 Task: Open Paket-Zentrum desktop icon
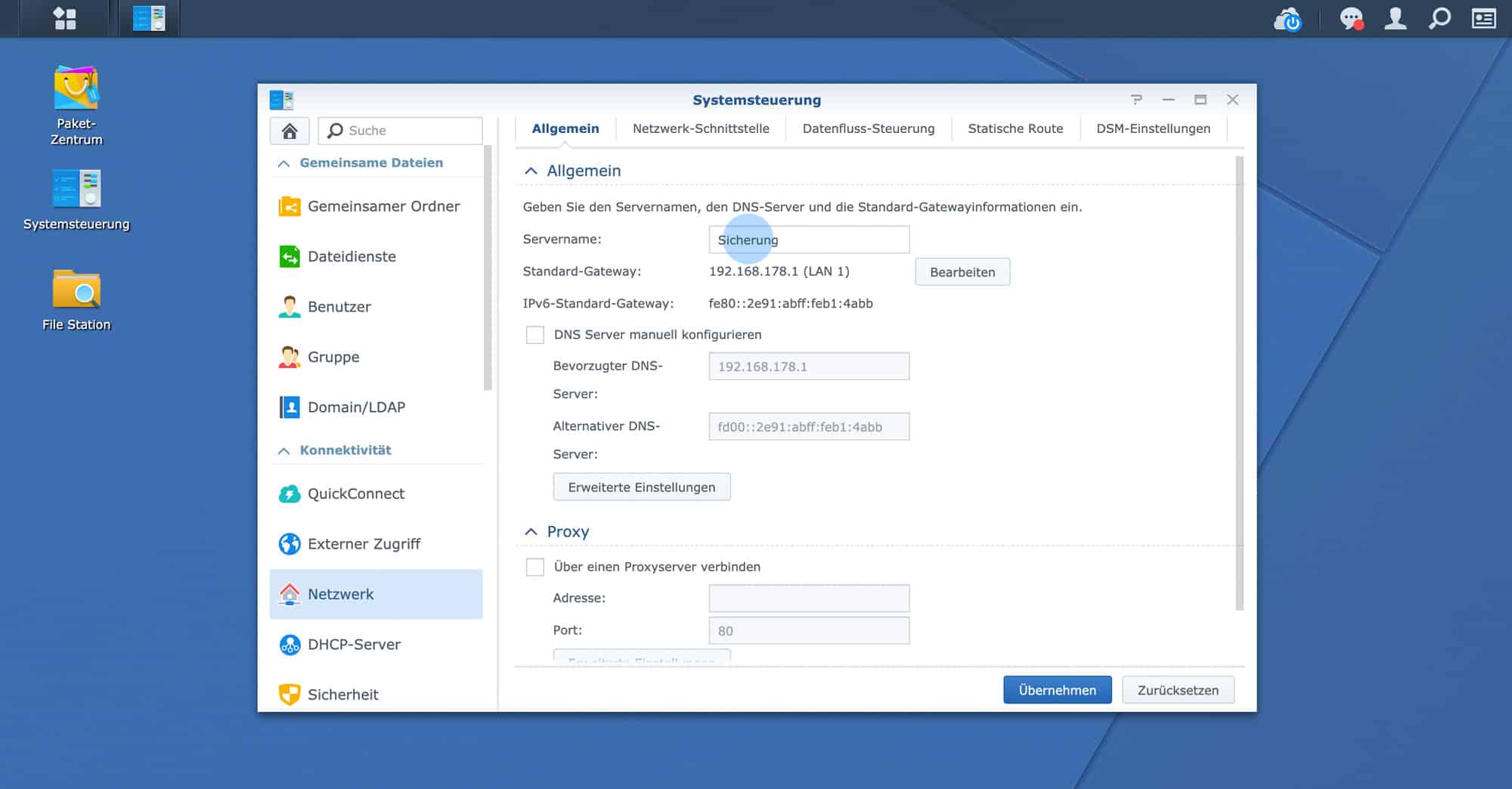pos(76,106)
